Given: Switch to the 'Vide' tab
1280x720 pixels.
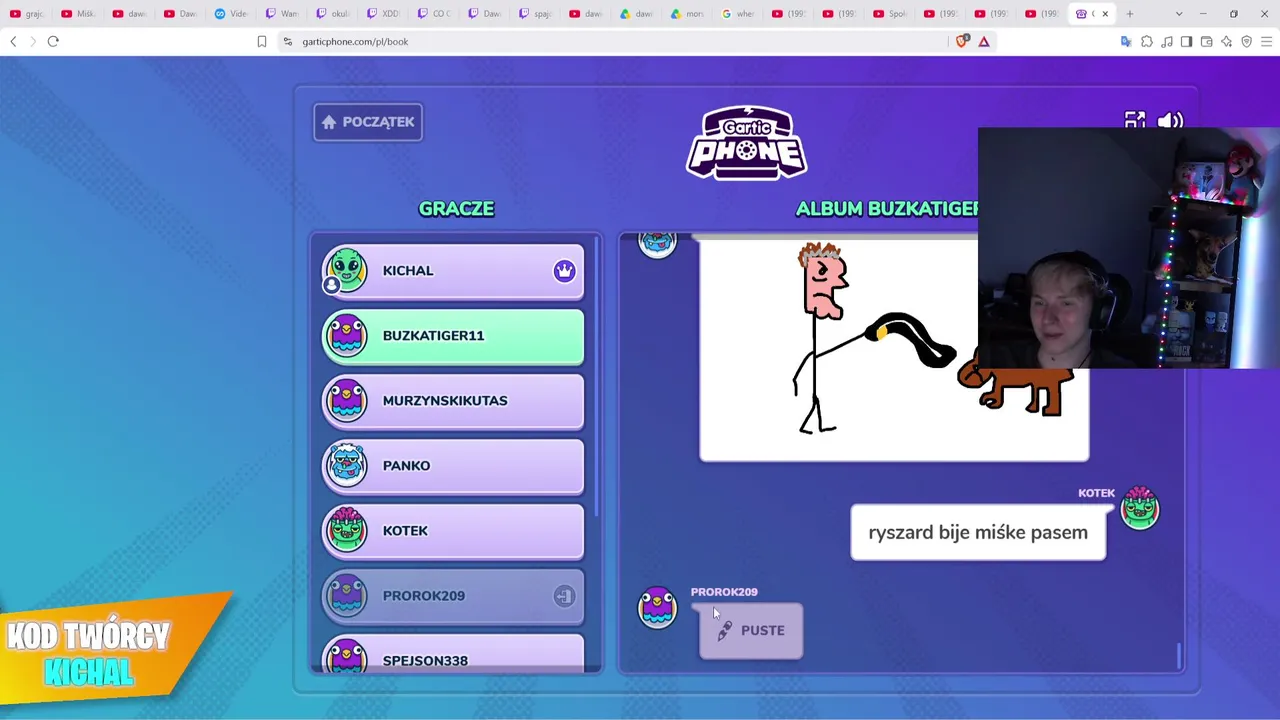Looking at the screenshot, I should 232,14.
